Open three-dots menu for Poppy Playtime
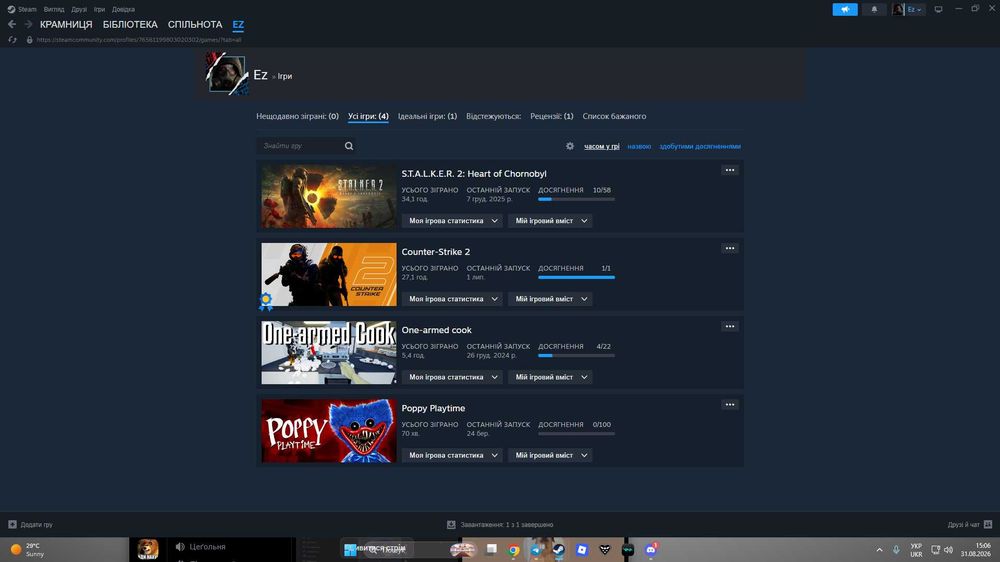The image size is (1000, 562). (730, 404)
